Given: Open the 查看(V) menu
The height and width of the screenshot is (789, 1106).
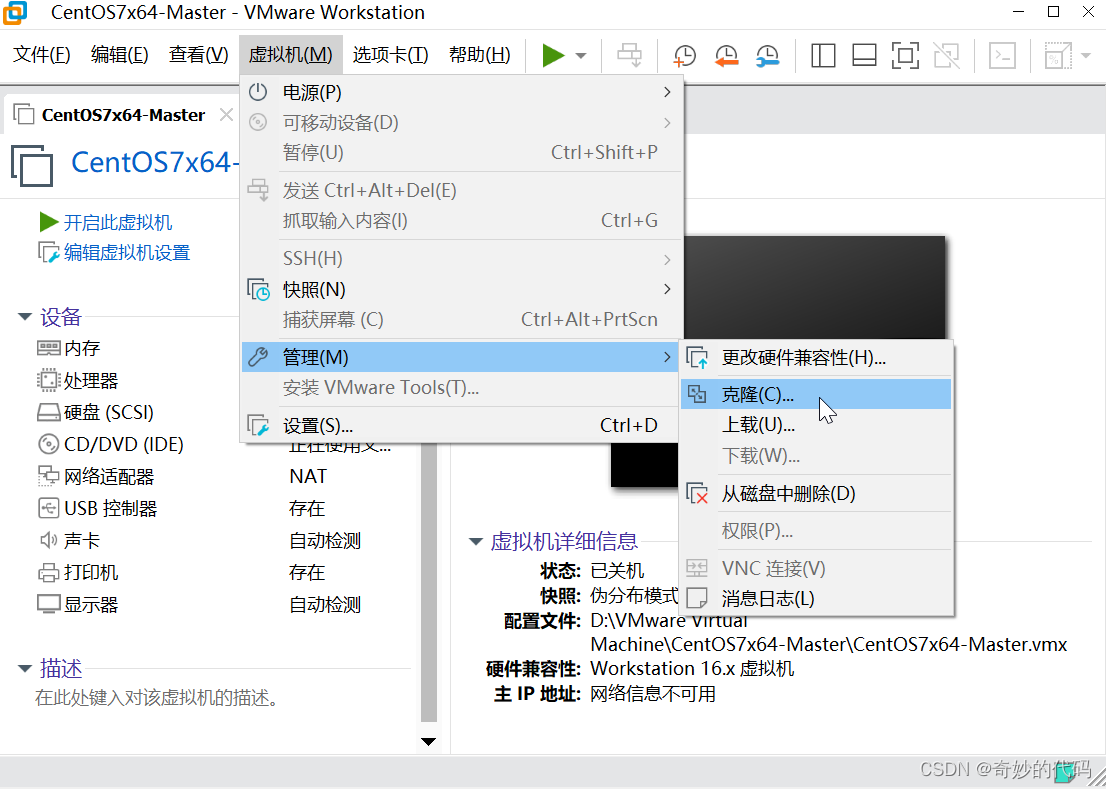Looking at the screenshot, I should pos(198,55).
